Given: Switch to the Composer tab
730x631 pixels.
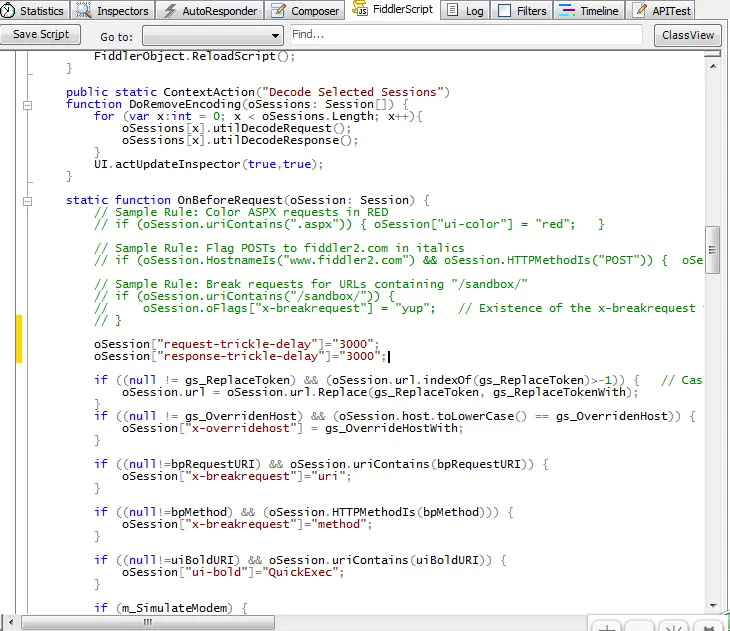Looking at the screenshot, I should (x=305, y=10).
